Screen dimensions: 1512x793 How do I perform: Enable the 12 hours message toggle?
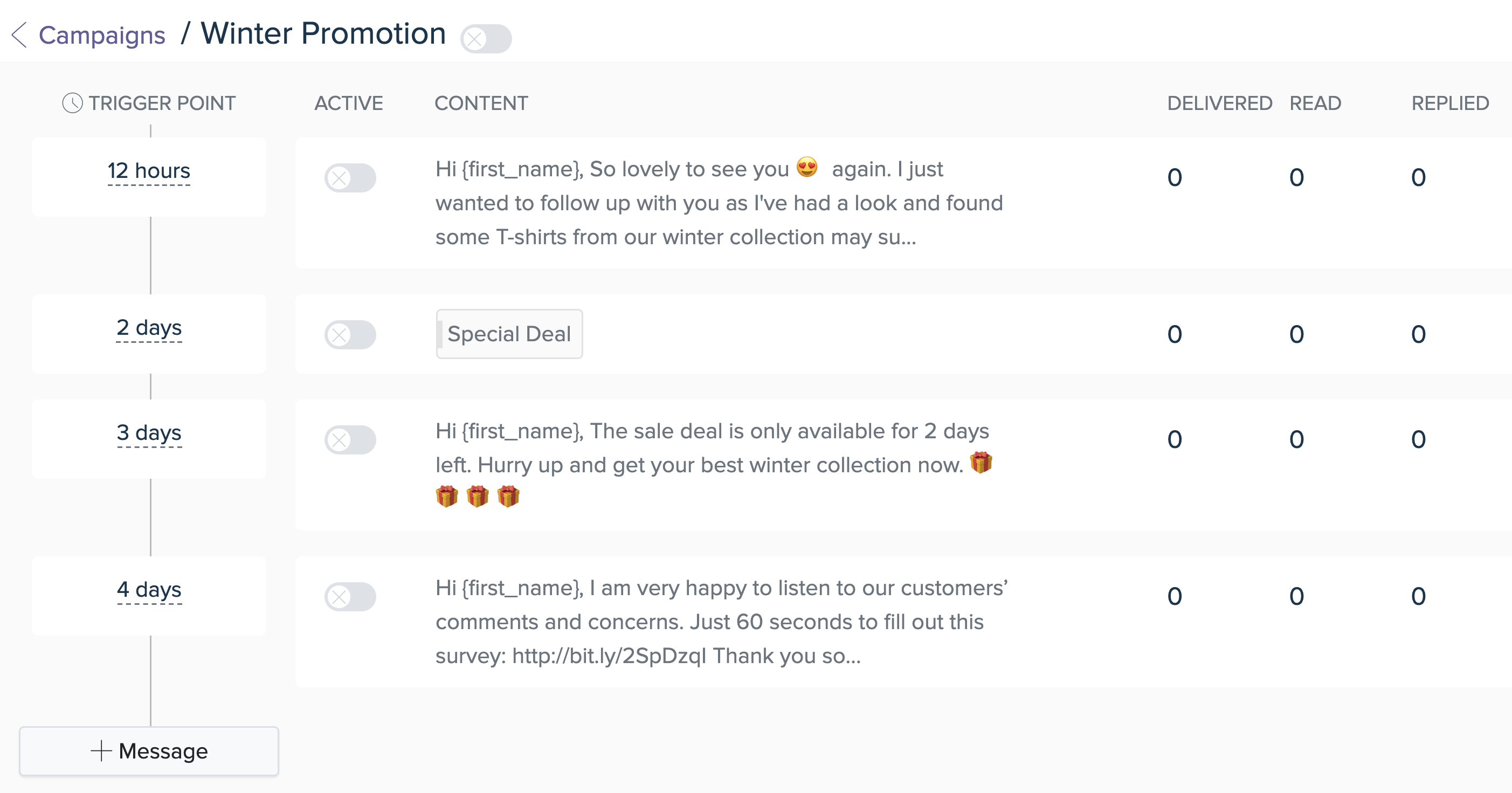350,178
